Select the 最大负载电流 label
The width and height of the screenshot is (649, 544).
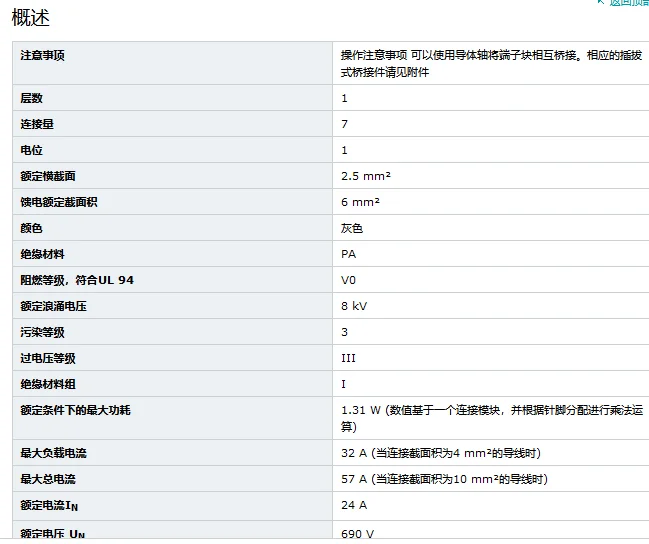[53, 453]
